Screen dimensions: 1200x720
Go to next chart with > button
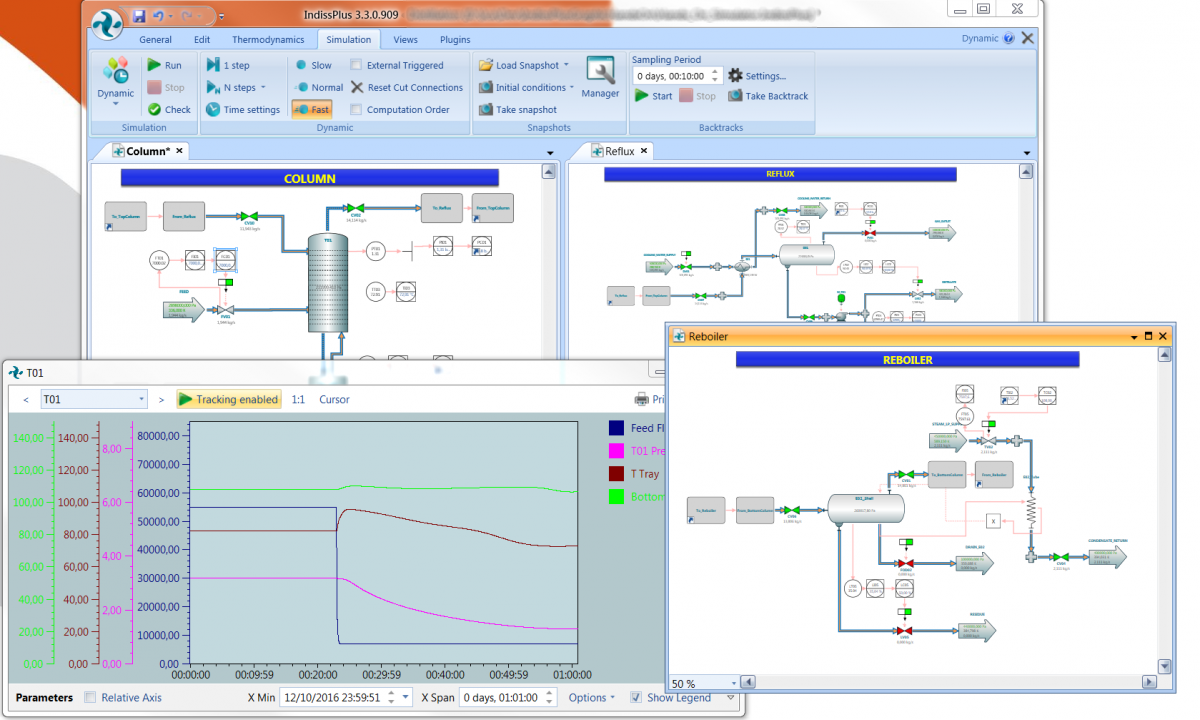pyautogui.click(x=161, y=400)
